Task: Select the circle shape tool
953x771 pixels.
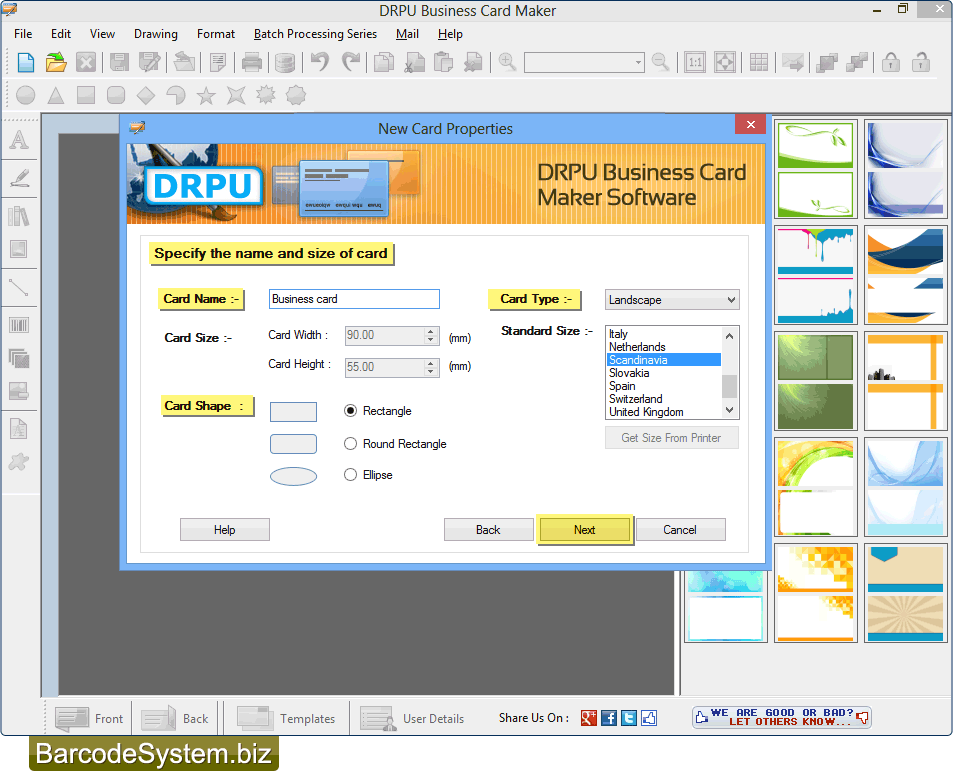Action: point(26,95)
